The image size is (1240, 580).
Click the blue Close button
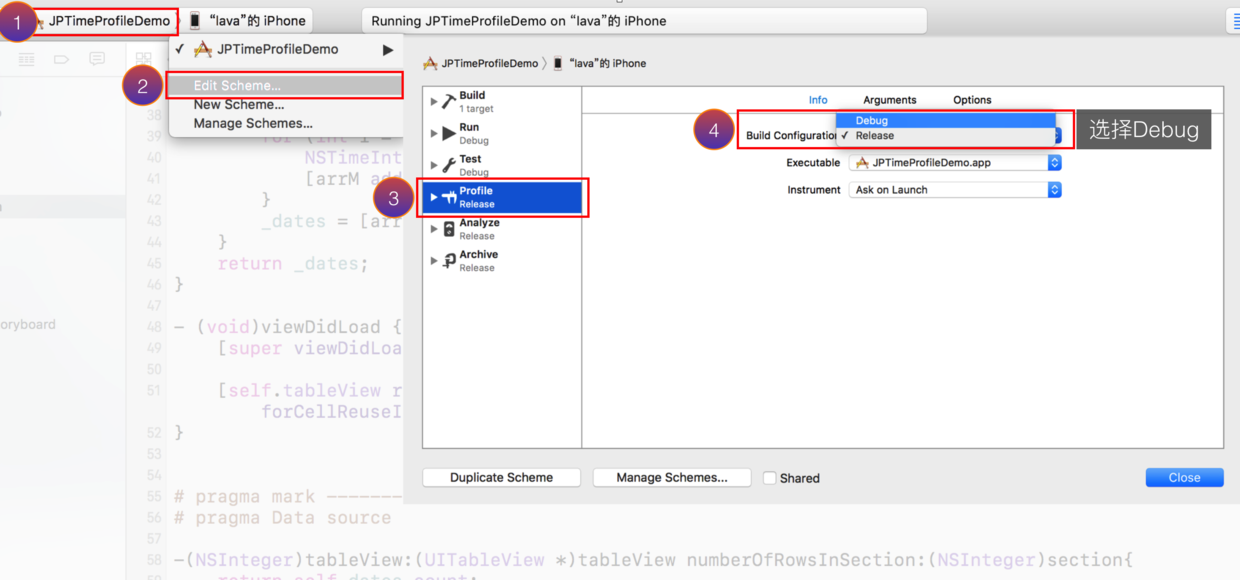click(x=1184, y=478)
